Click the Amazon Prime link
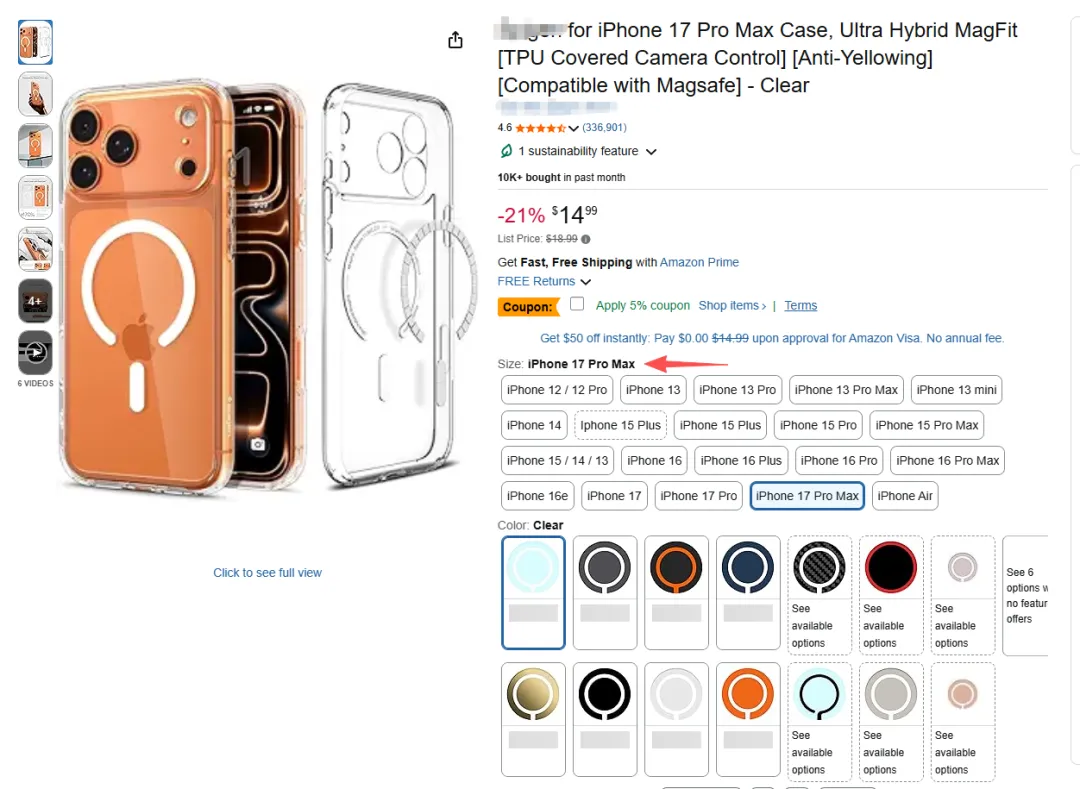Viewport: 1080px width, 789px height. tap(700, 262)
